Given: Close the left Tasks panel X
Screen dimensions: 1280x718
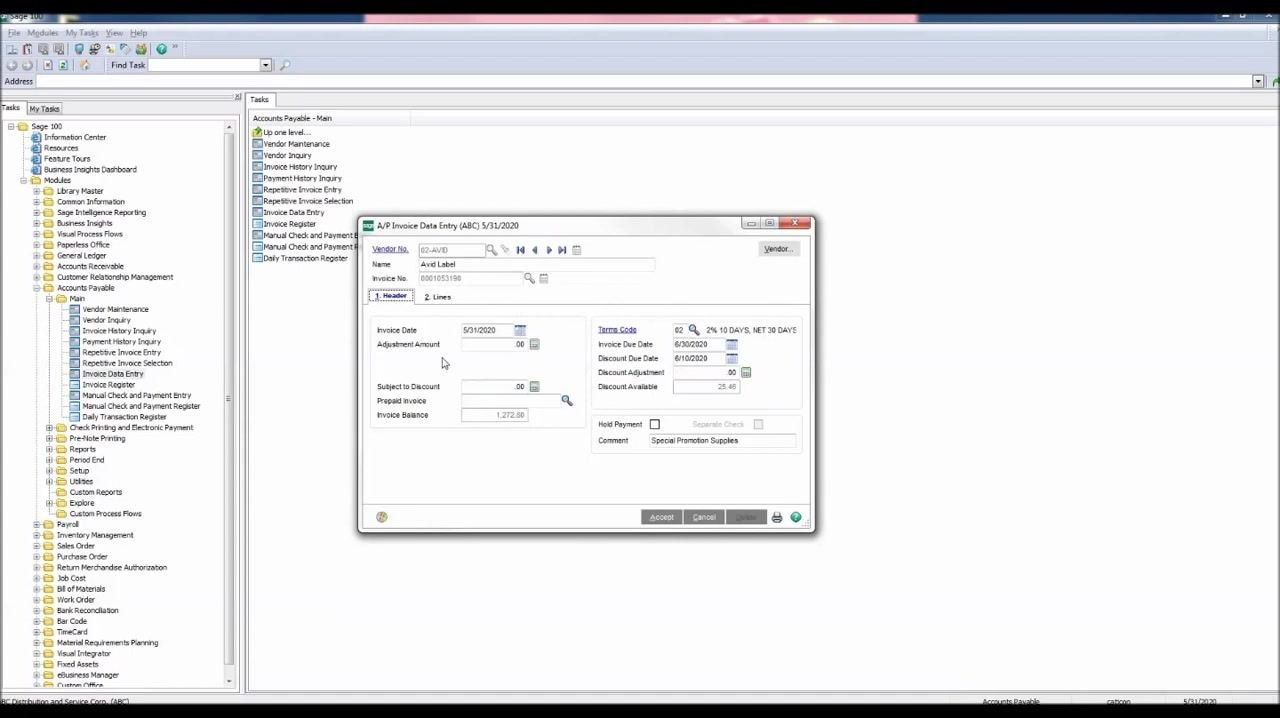Looking at the screenshot, I should coord(238,97).
